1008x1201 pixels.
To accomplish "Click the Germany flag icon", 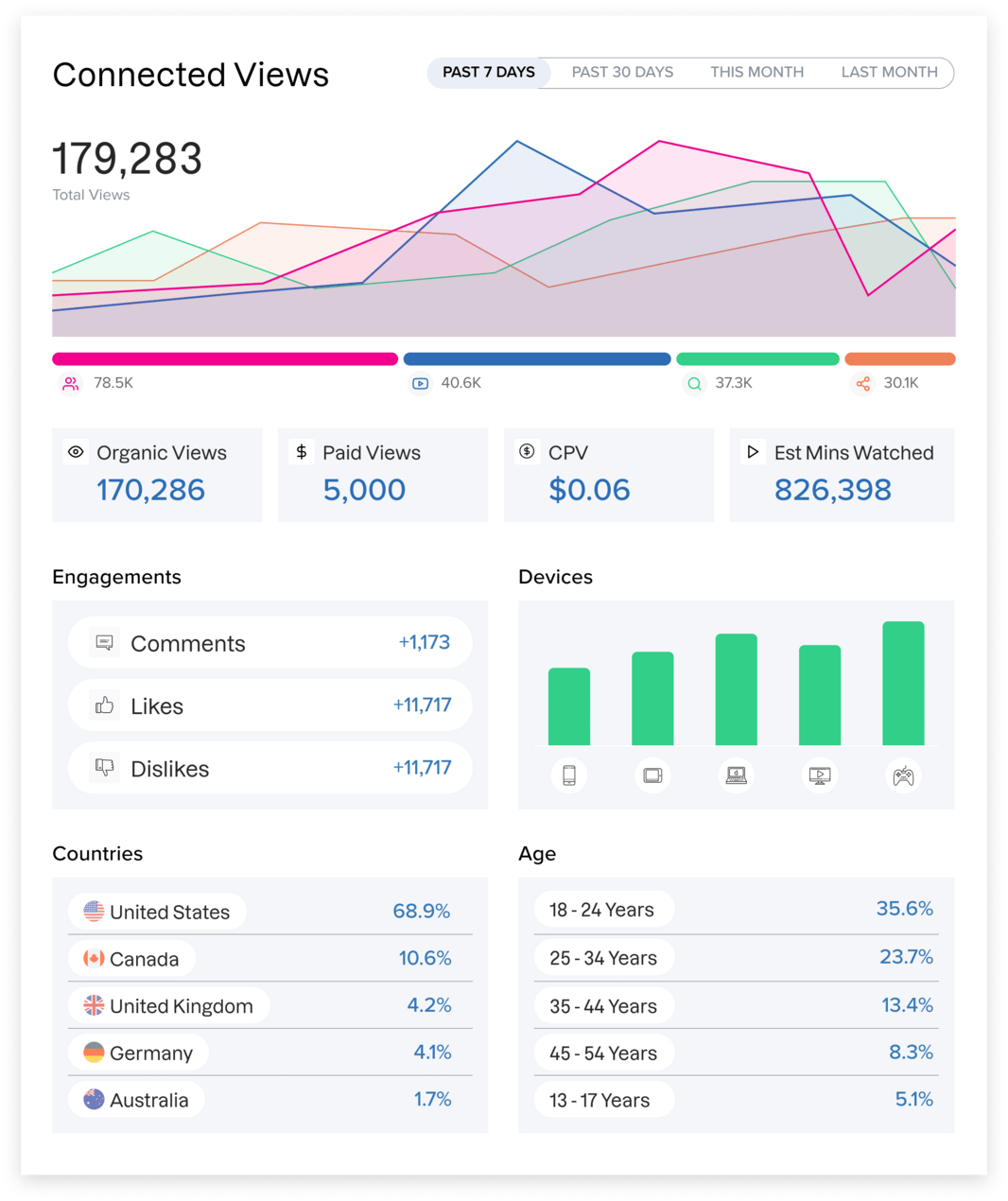I will coord(93,1052).
